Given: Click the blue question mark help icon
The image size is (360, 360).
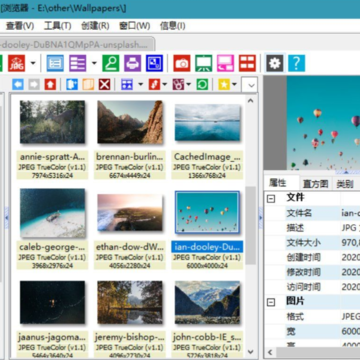Looking at the screenshot, I should coord(297,63).
